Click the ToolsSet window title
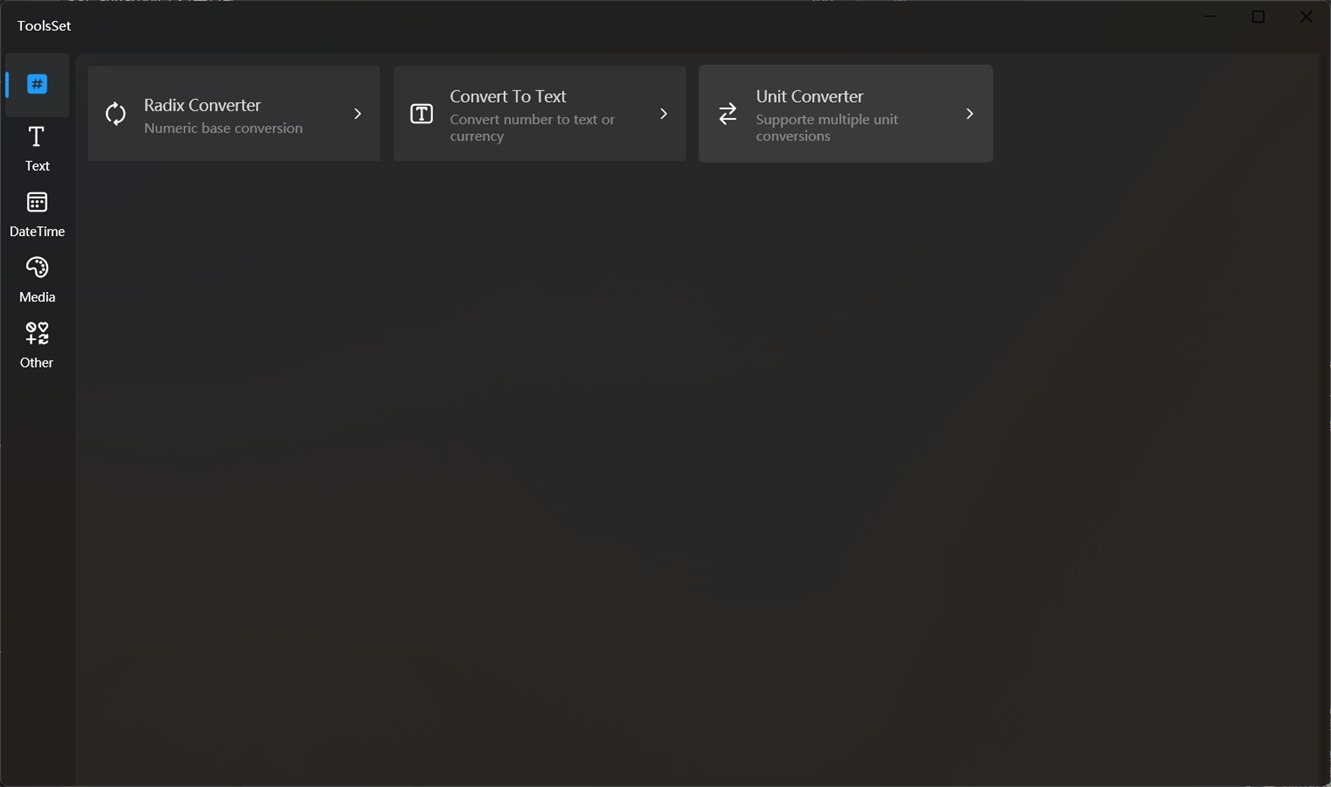 click(44, 25)
